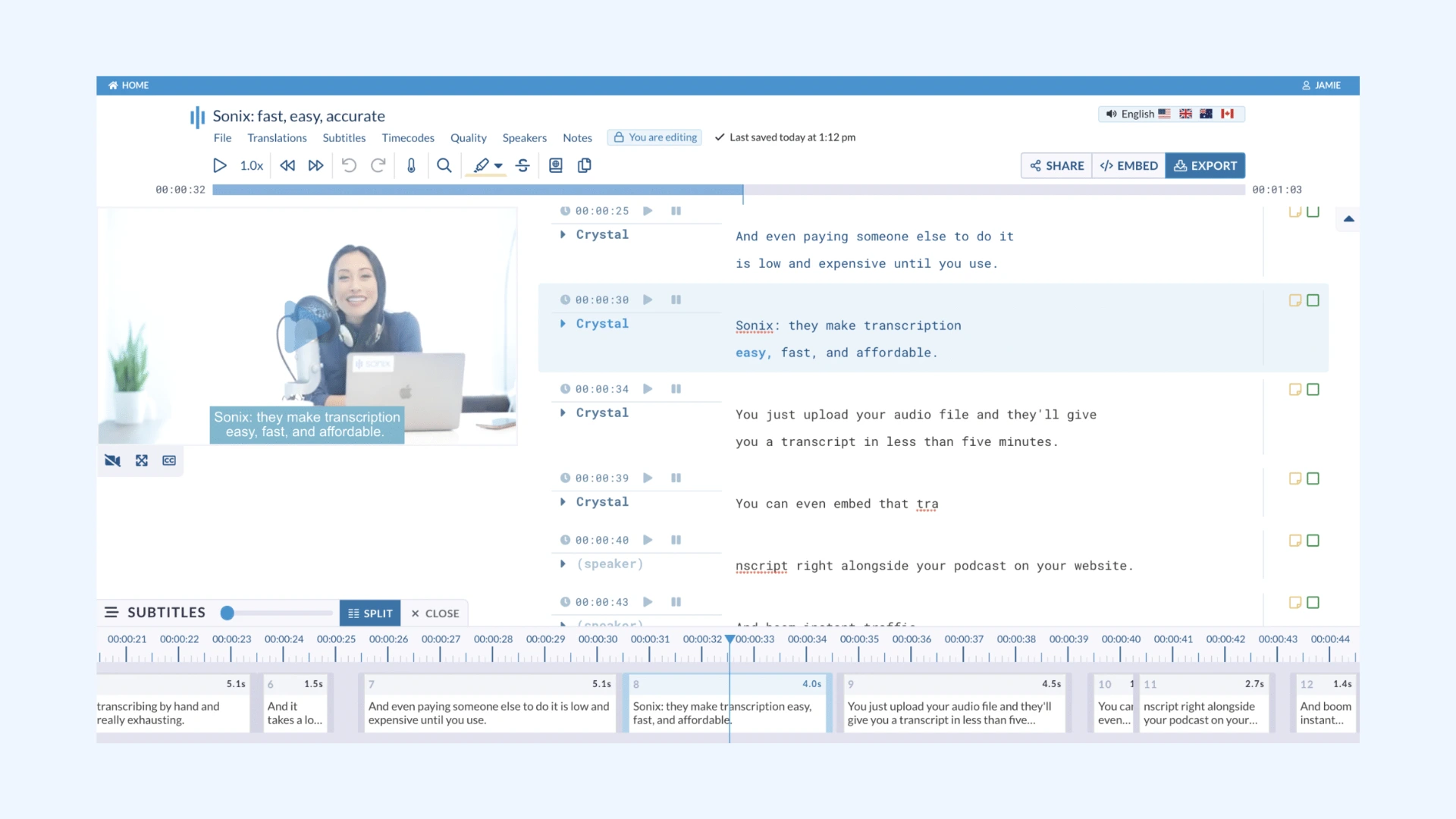Pause at the 00:00:40 paragraph
This screenshot has width=1456, height=819.
(x=676, y=540)
